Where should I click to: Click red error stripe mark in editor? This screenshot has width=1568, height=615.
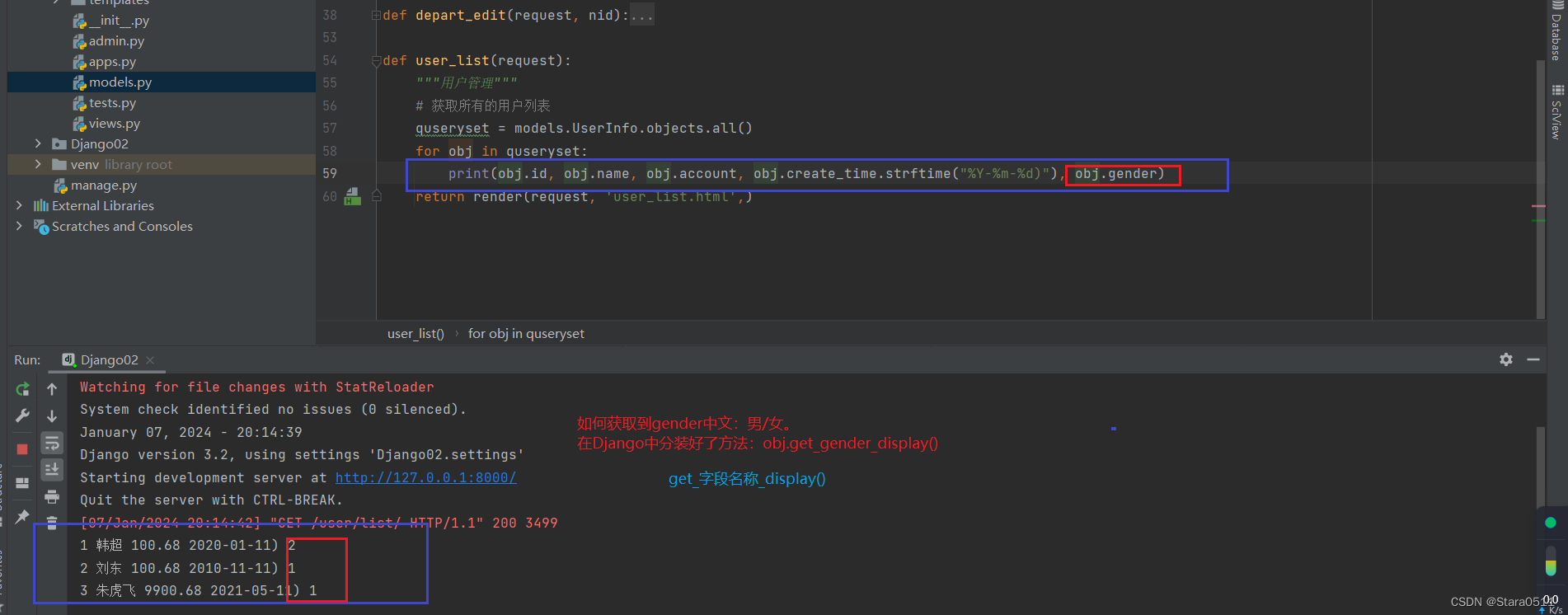click(x=1538, y=206)
